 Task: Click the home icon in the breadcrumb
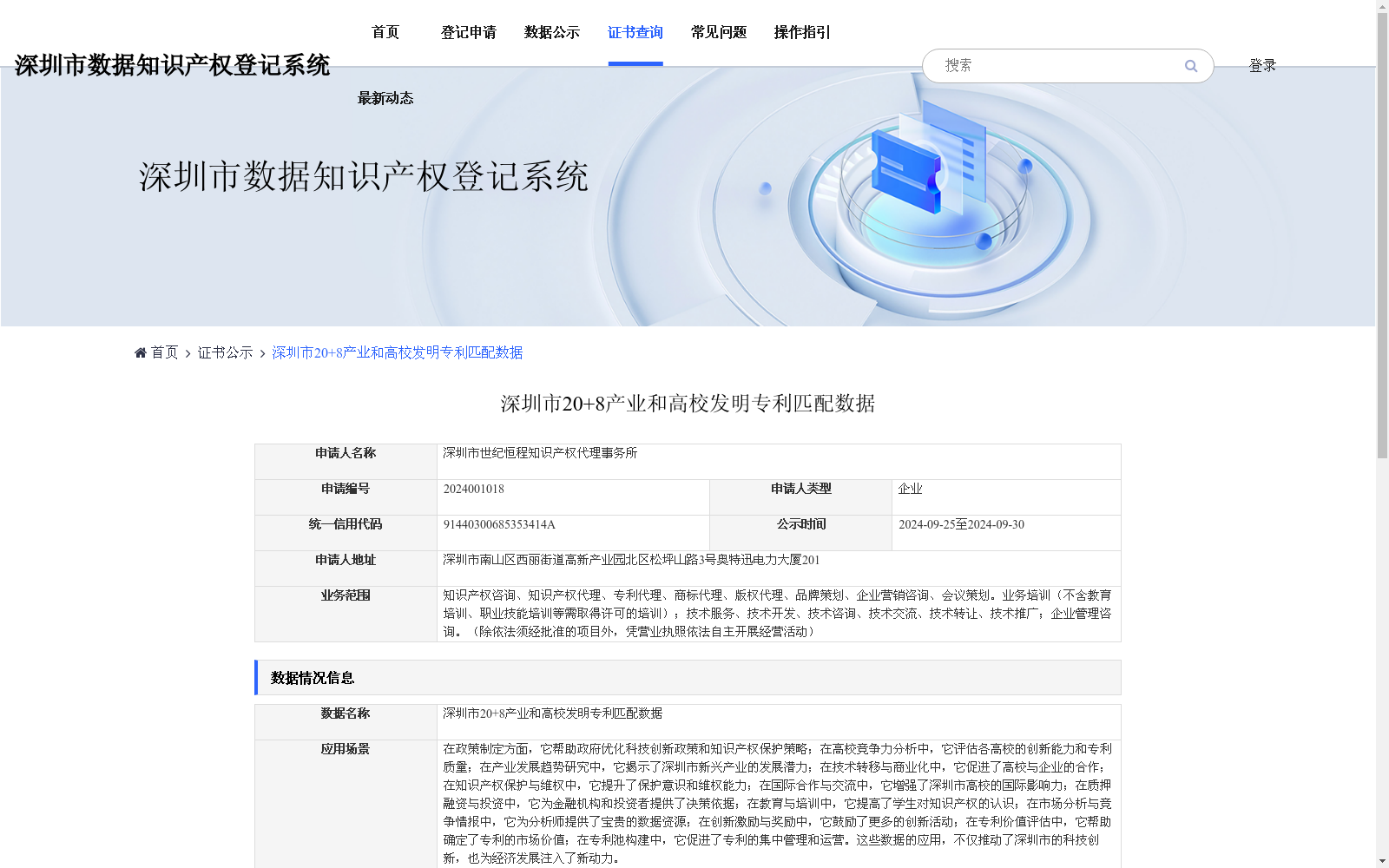pyautogui.click(x=141, y=352)
